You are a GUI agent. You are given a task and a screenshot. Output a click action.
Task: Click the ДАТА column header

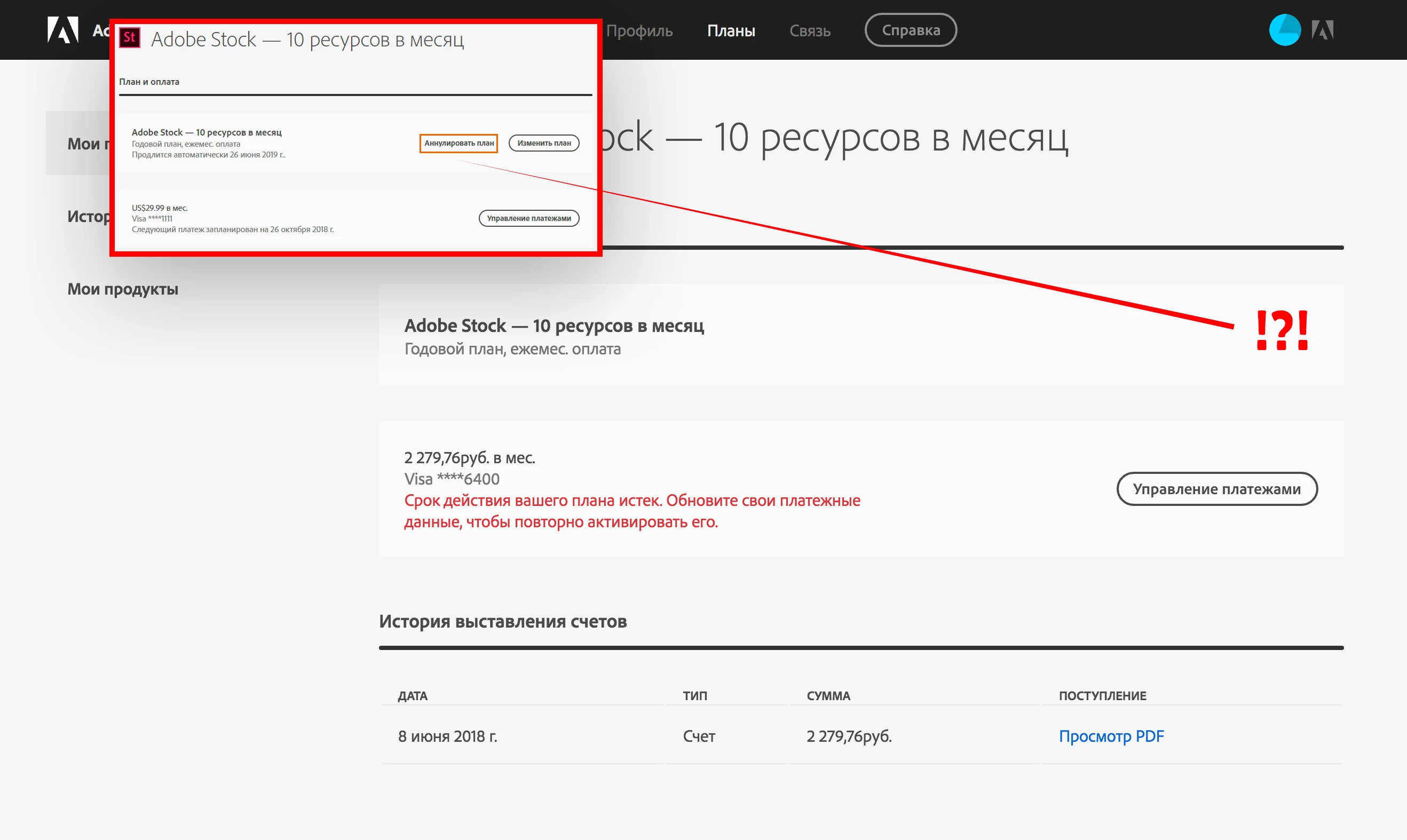(x=412, y=696)
